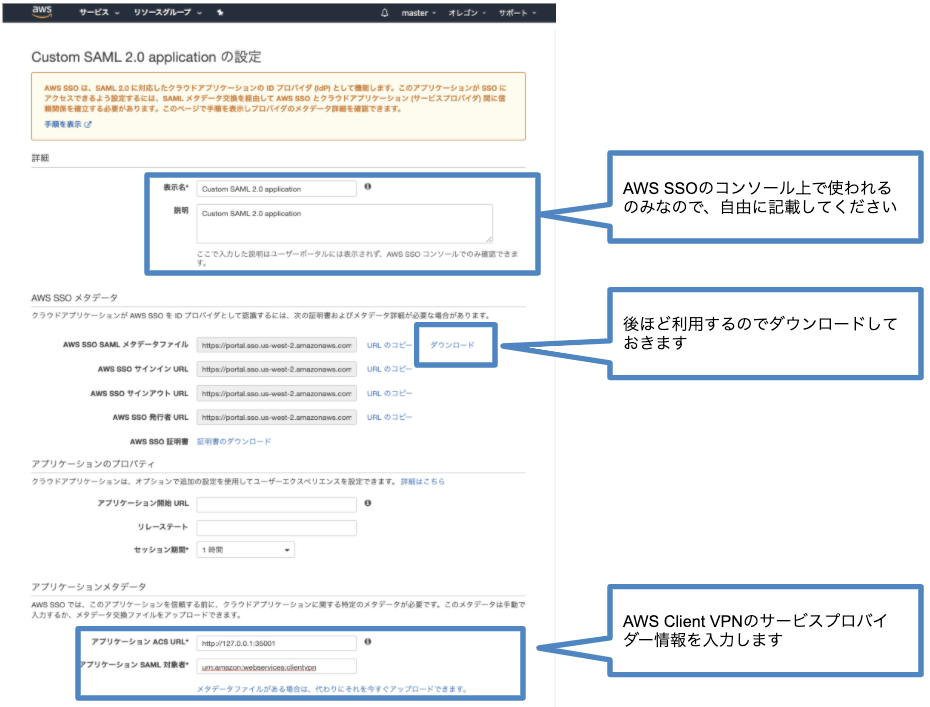Focus the アプリケーション開始 URL input
Viewport: 930px width, 707px height.
click(x=276, y=505)
